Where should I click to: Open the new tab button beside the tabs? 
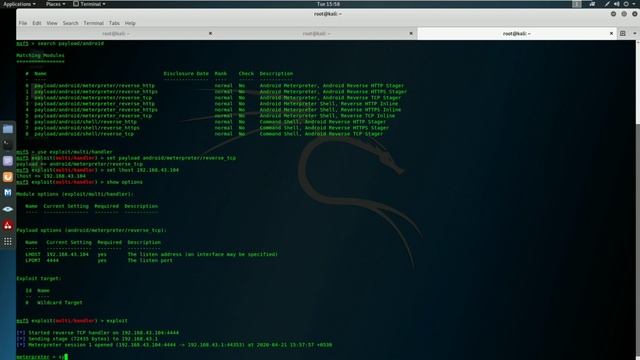coord(623,33)
